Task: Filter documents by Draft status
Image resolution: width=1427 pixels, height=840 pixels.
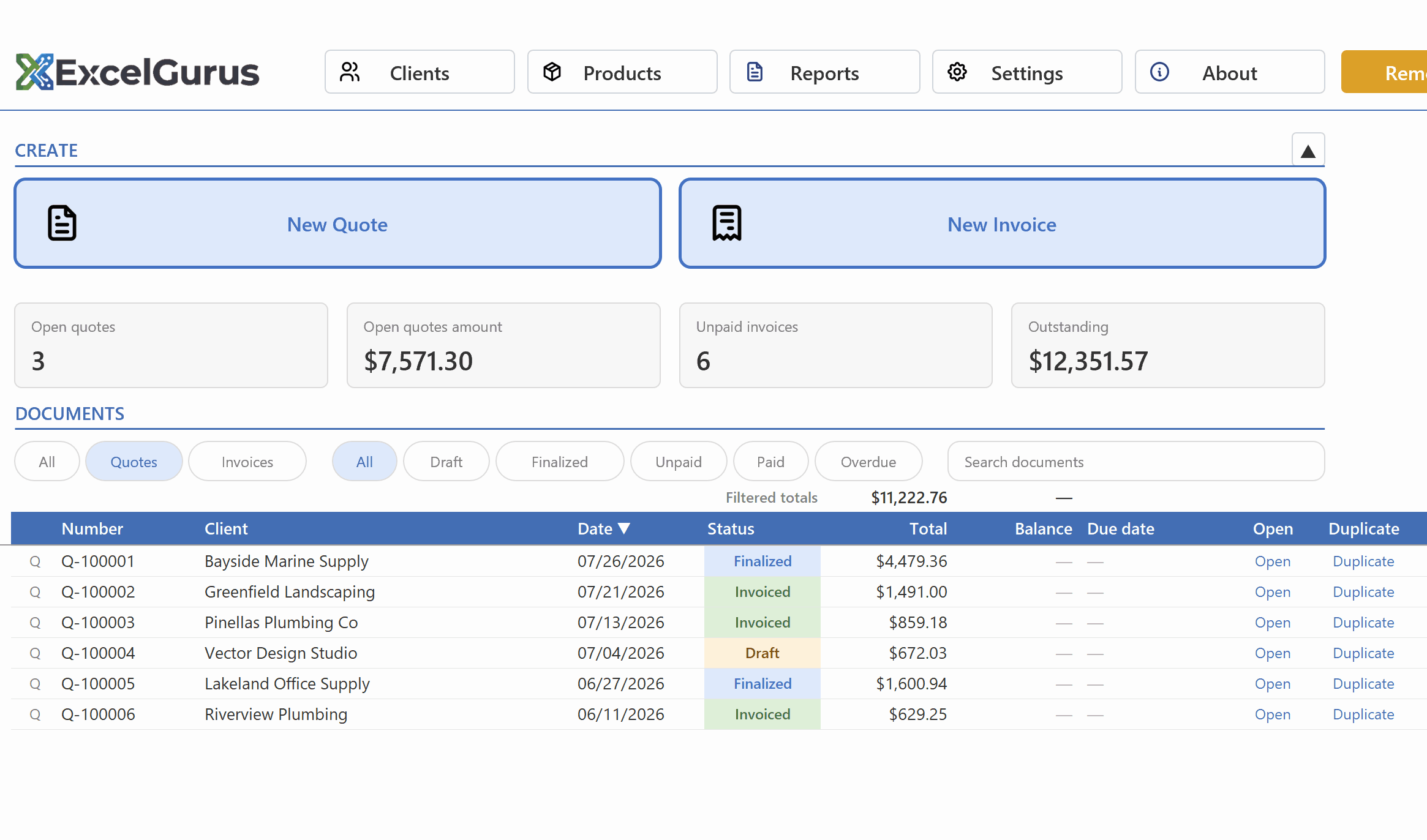Action: pos(446,462)
